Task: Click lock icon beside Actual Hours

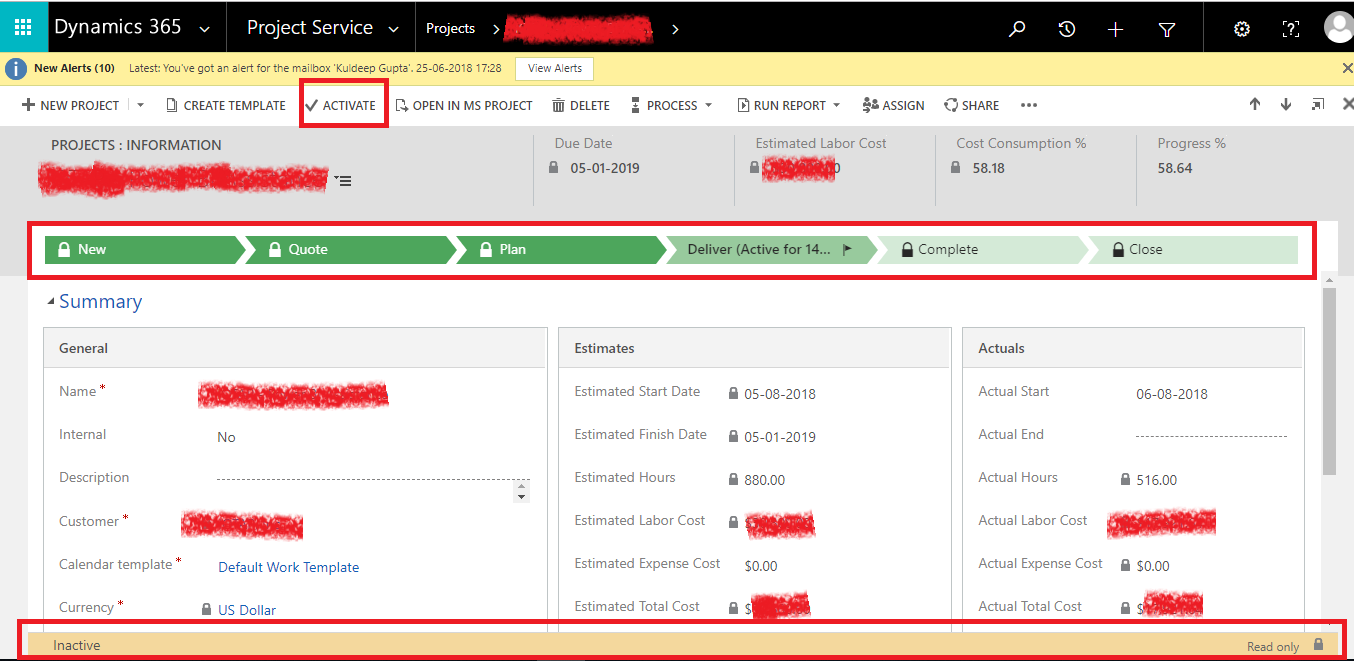Action: [1126, 479]
